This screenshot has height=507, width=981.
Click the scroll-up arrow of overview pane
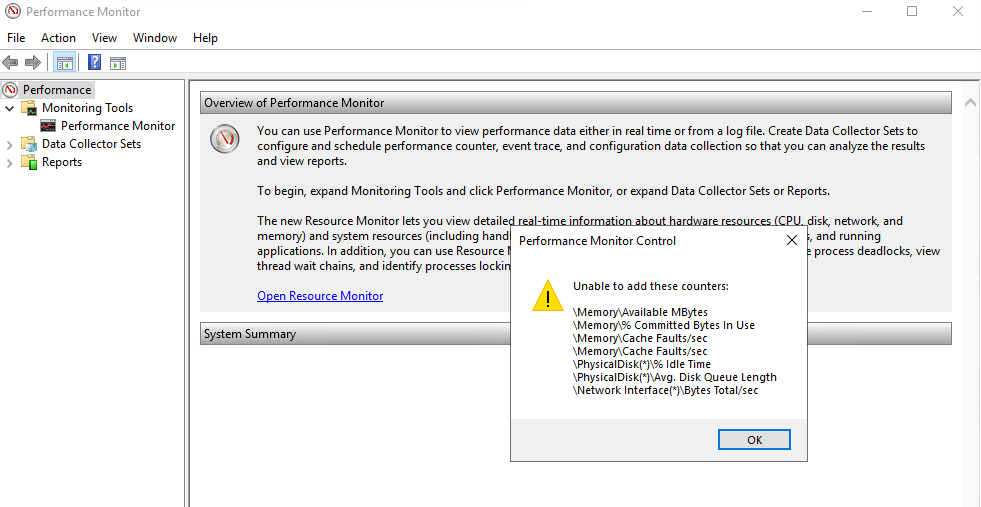(969, 103)
